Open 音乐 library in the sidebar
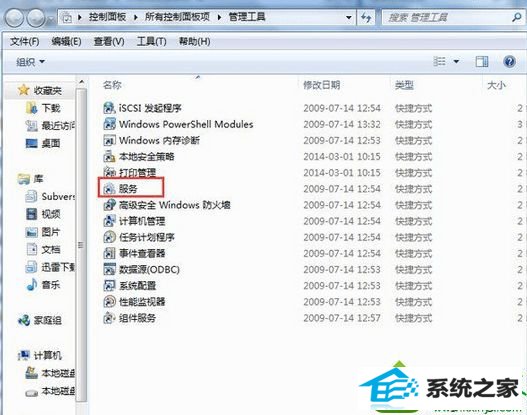This screenshot has width=527, height=415. (43, 285)
